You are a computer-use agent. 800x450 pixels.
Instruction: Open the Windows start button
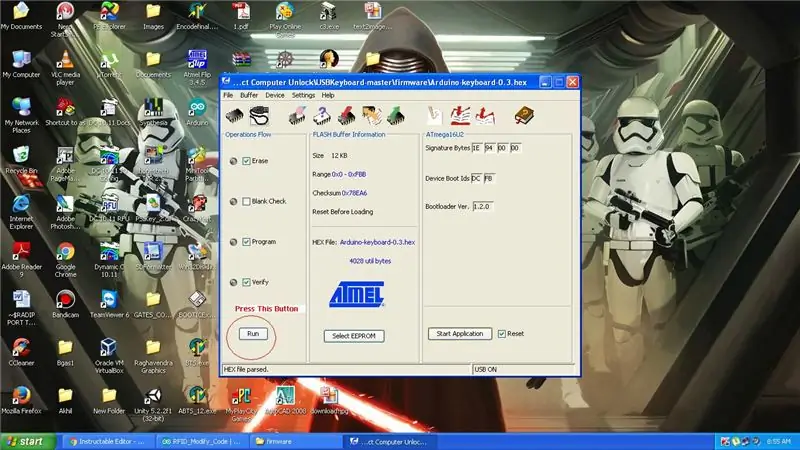pyautogui.click(x=27, y=441)
